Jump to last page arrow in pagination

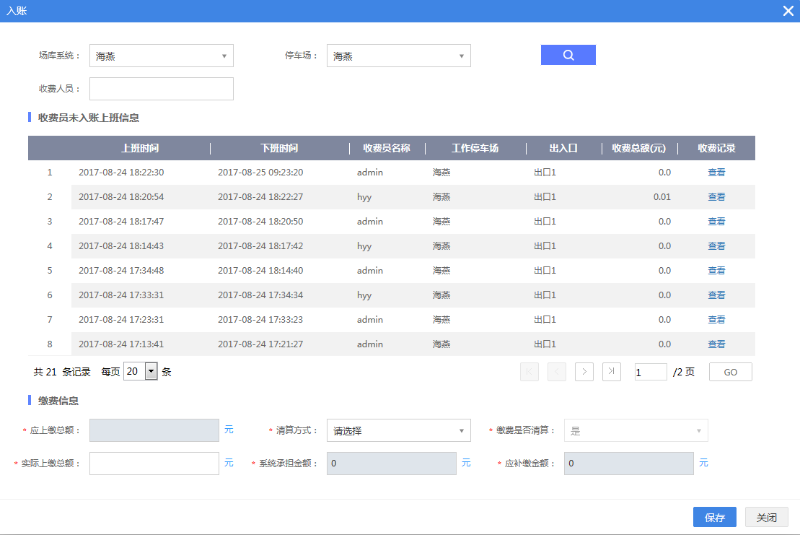coord(612,371)
